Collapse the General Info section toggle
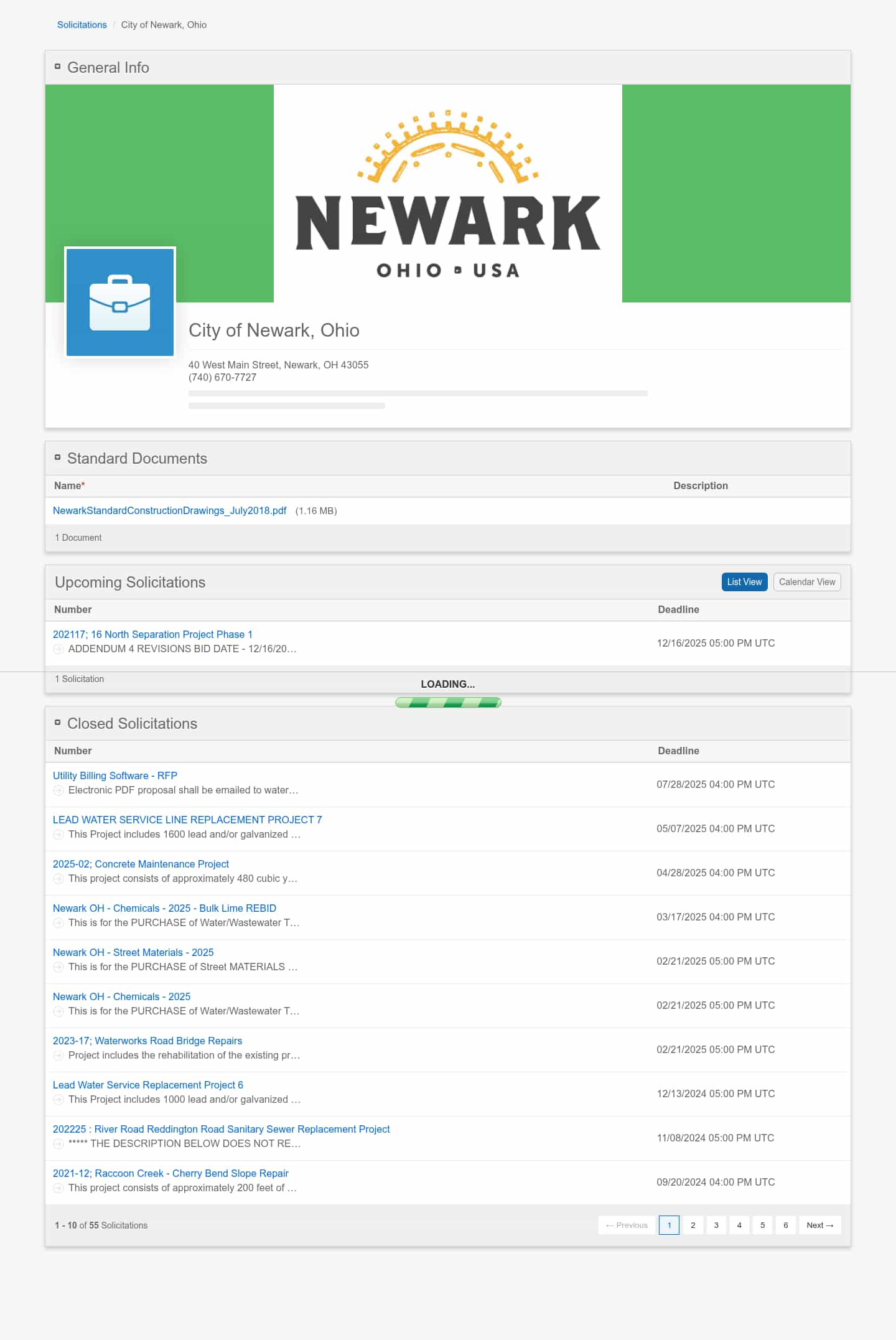Image resolution: width=896 pixels, height=1340 pixels. click(x=57, y=67)
